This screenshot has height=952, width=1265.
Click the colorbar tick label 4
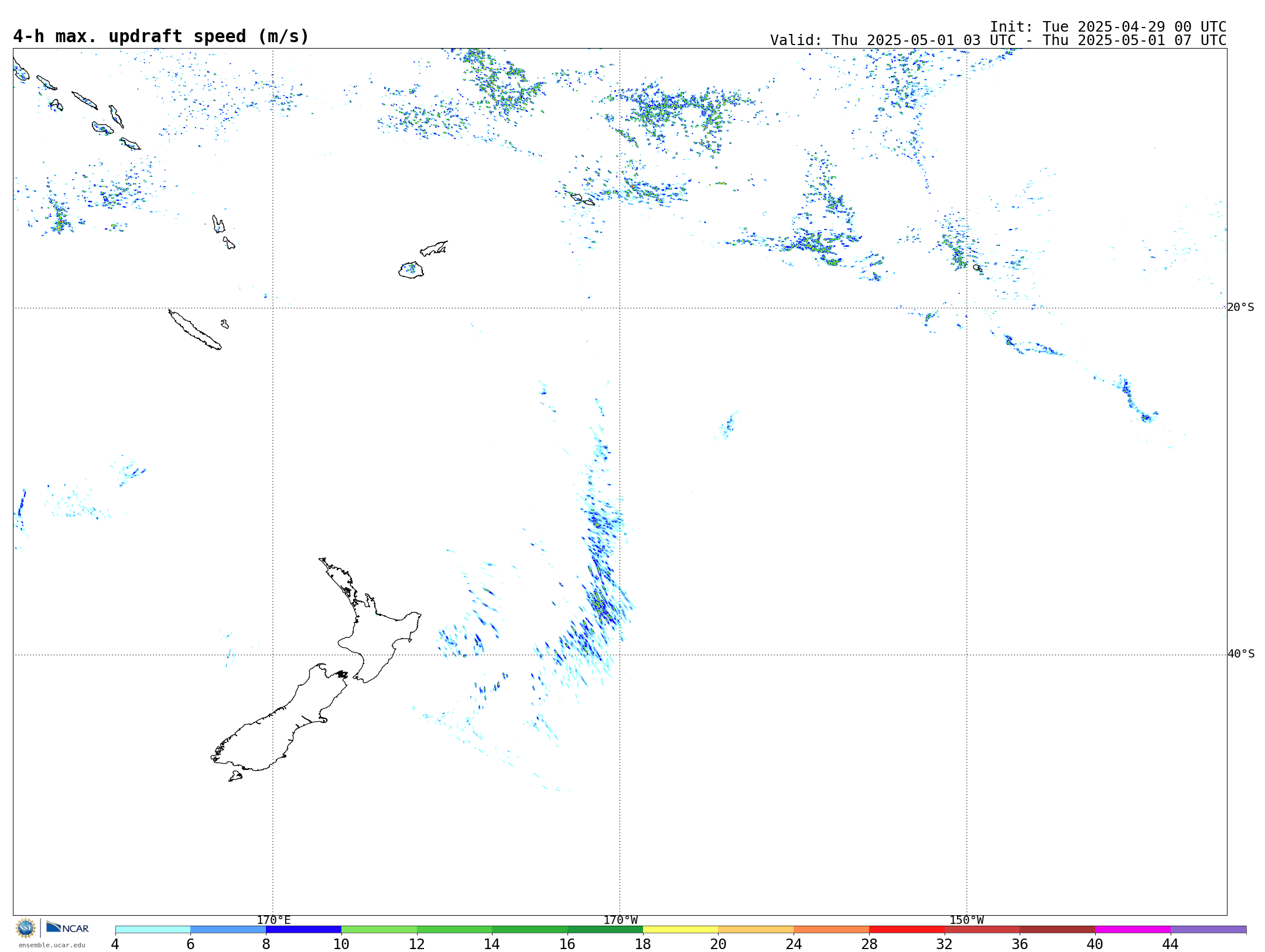[115, 944]
